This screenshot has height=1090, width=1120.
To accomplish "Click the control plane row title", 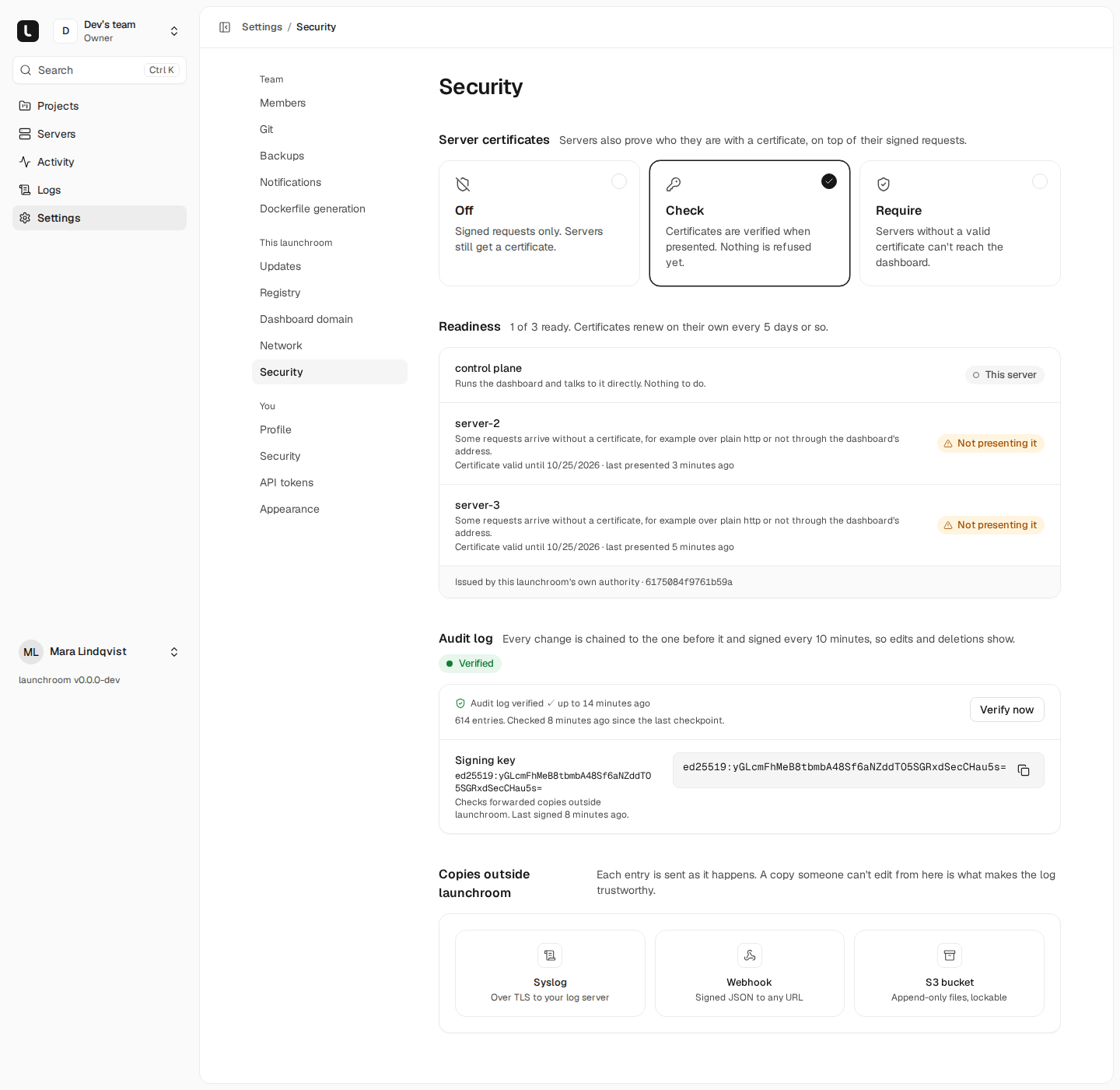I will click(488, 369).
